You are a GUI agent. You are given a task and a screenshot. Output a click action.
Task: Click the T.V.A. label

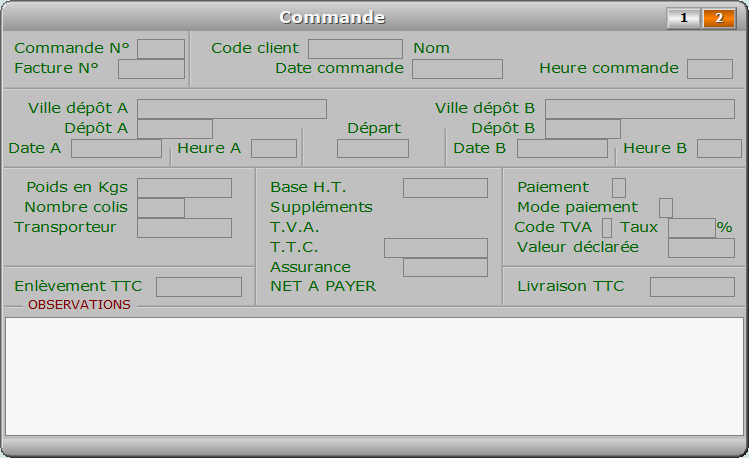point(294,227)
